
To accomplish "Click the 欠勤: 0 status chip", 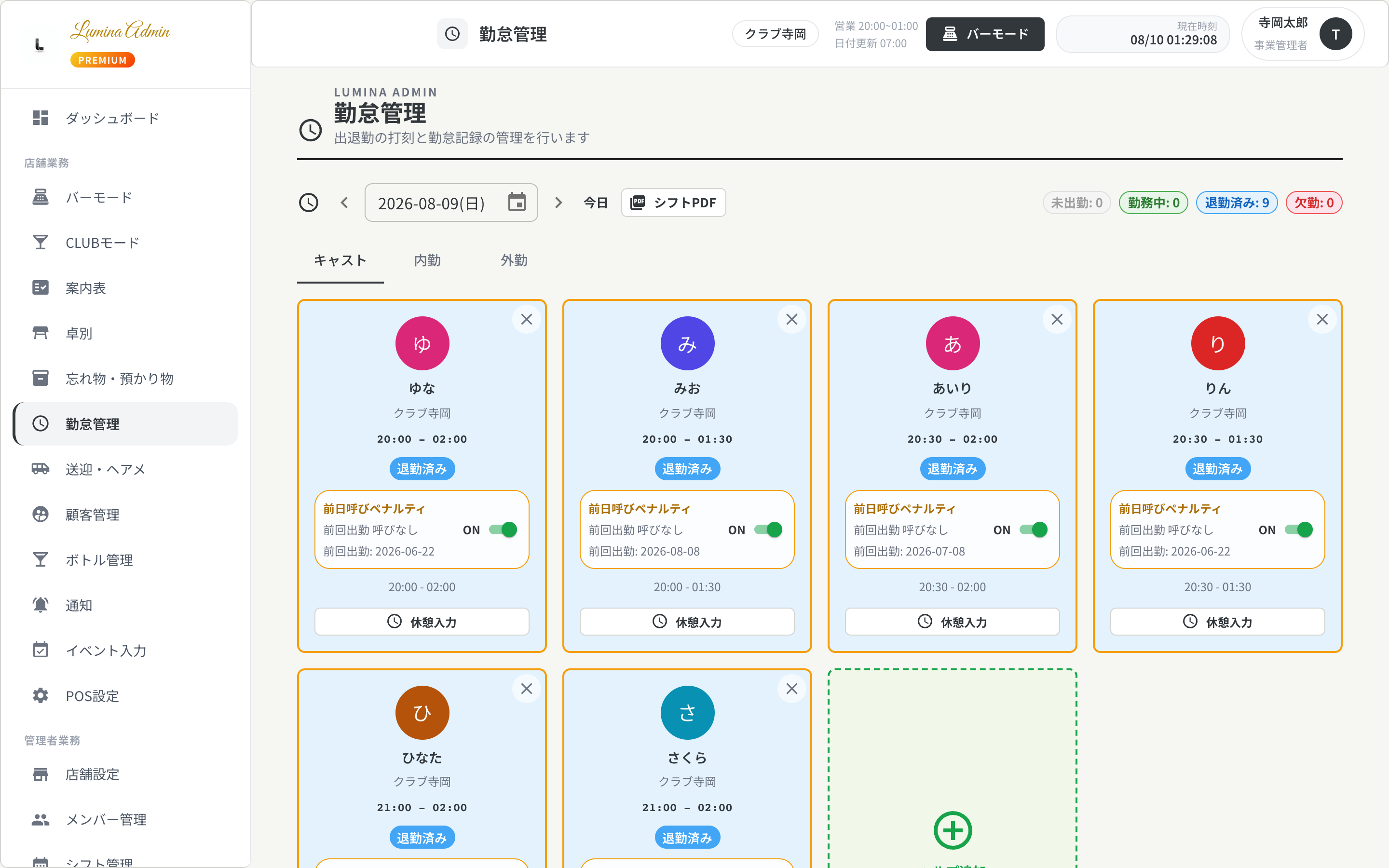I will pos(1314,203).
